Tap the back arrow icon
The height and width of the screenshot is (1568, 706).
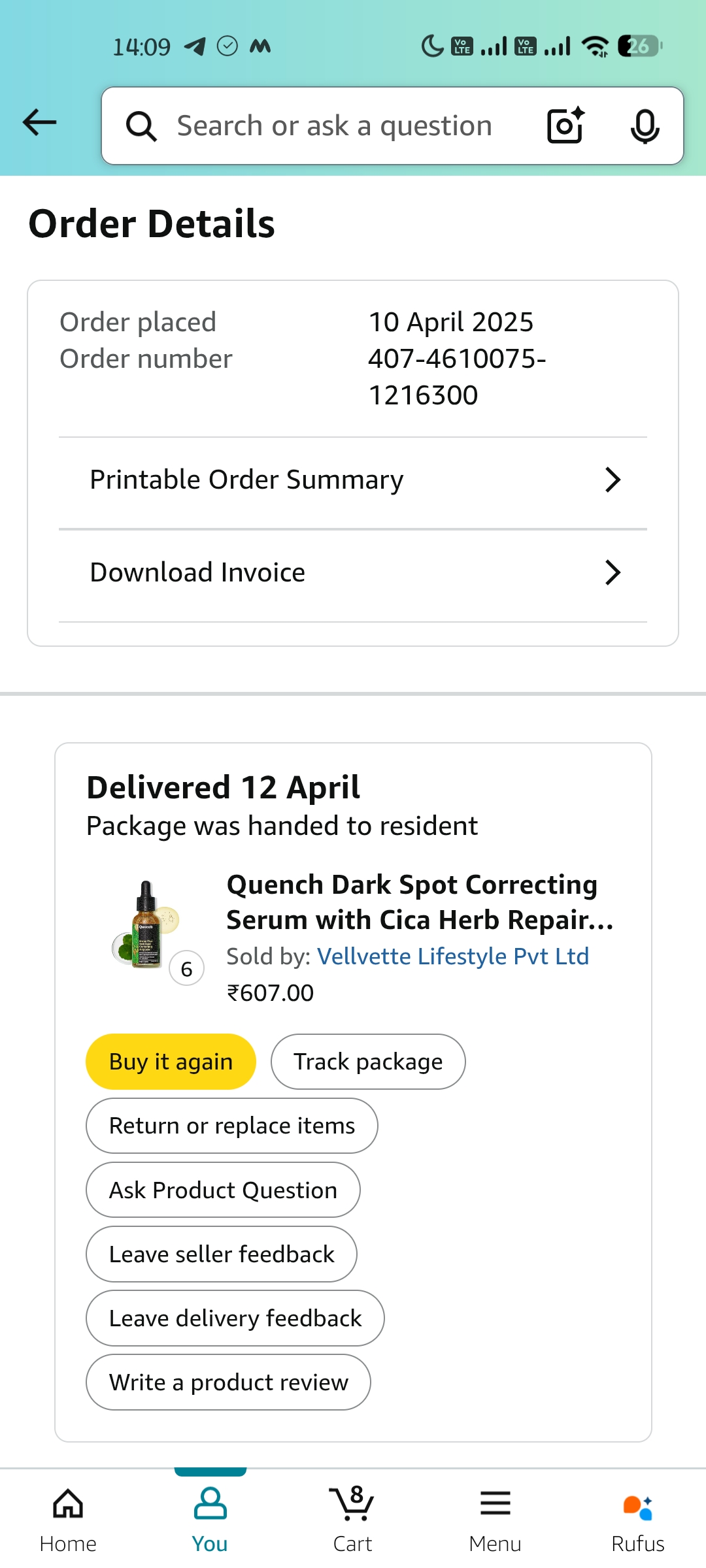click(40, 122)
